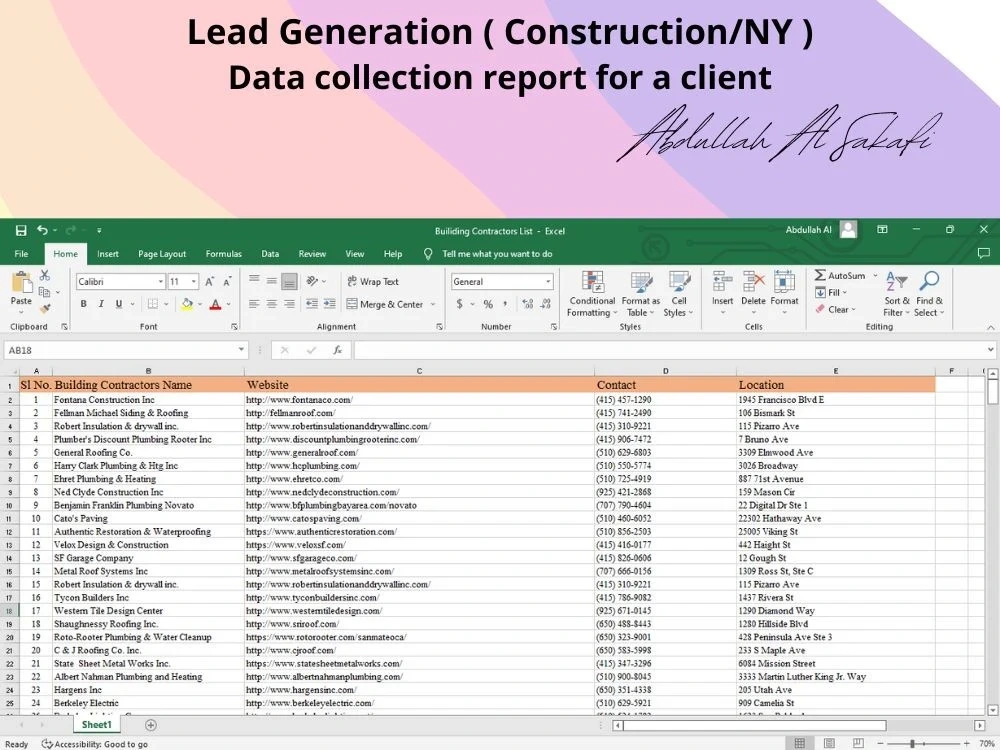Click the Increase Decimal icon
Viewport: 1000px width, 750px height.
pyautogui.click(x=527, y=304)
